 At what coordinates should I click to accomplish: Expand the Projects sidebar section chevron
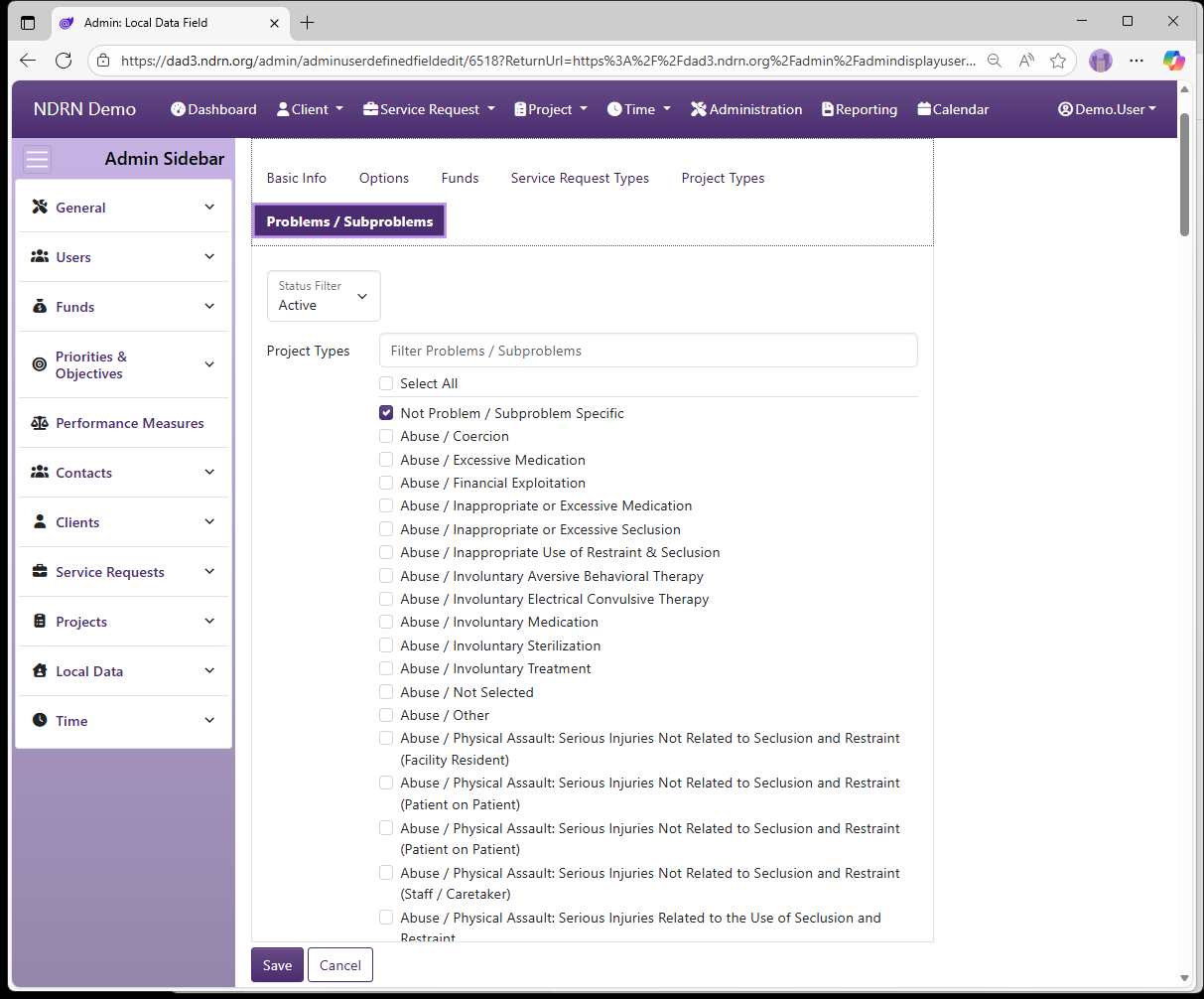point(209,621)
